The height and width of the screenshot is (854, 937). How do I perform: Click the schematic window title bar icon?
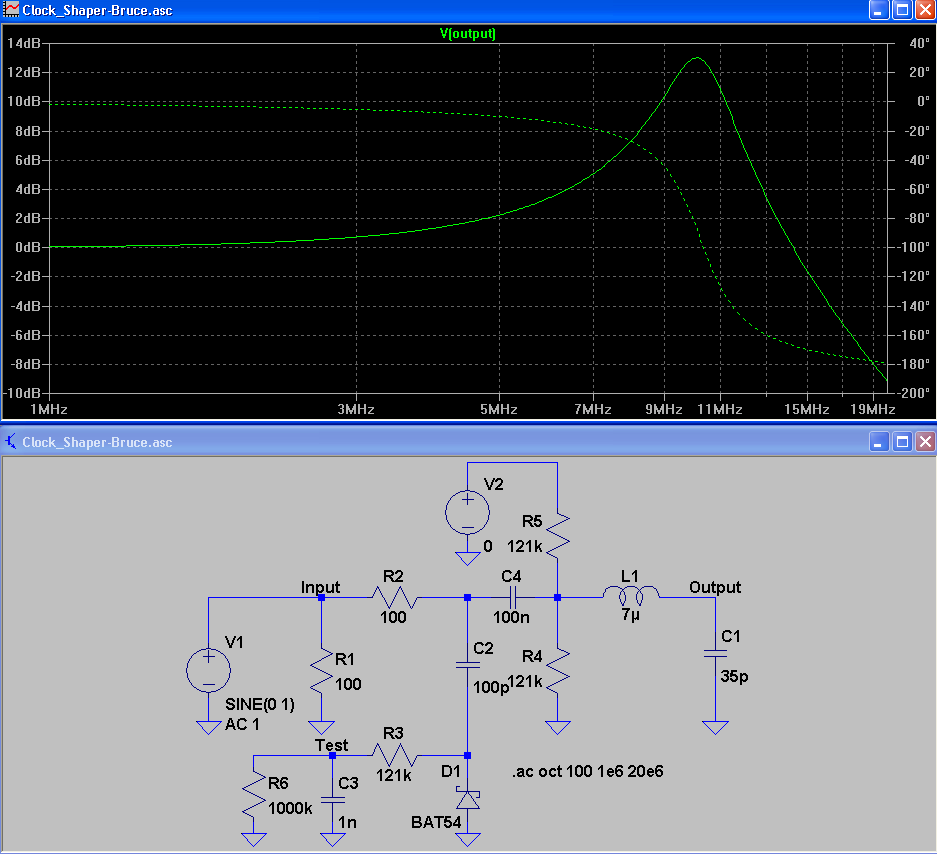pyautogui.click(x=12, y=441)
